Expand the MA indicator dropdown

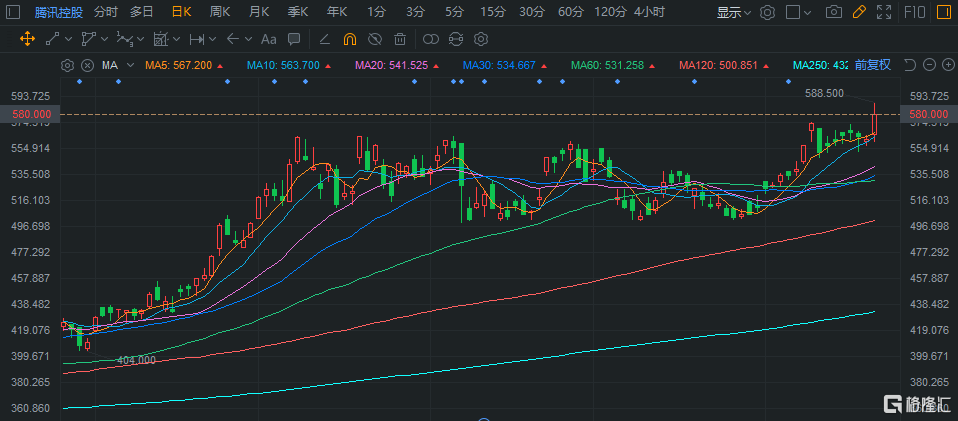129,65
